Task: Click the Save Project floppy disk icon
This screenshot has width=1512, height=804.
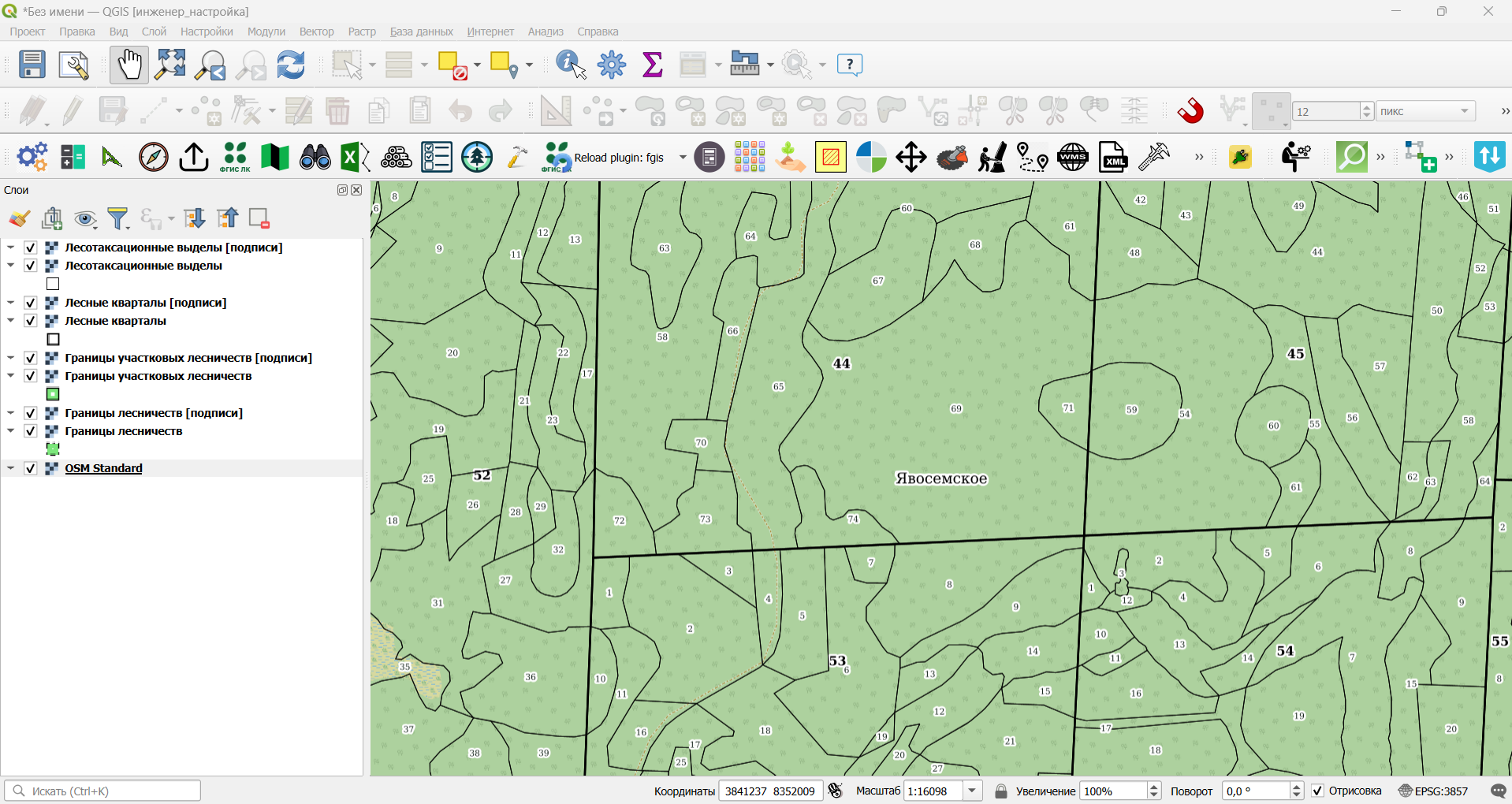Action: (32, 65)
